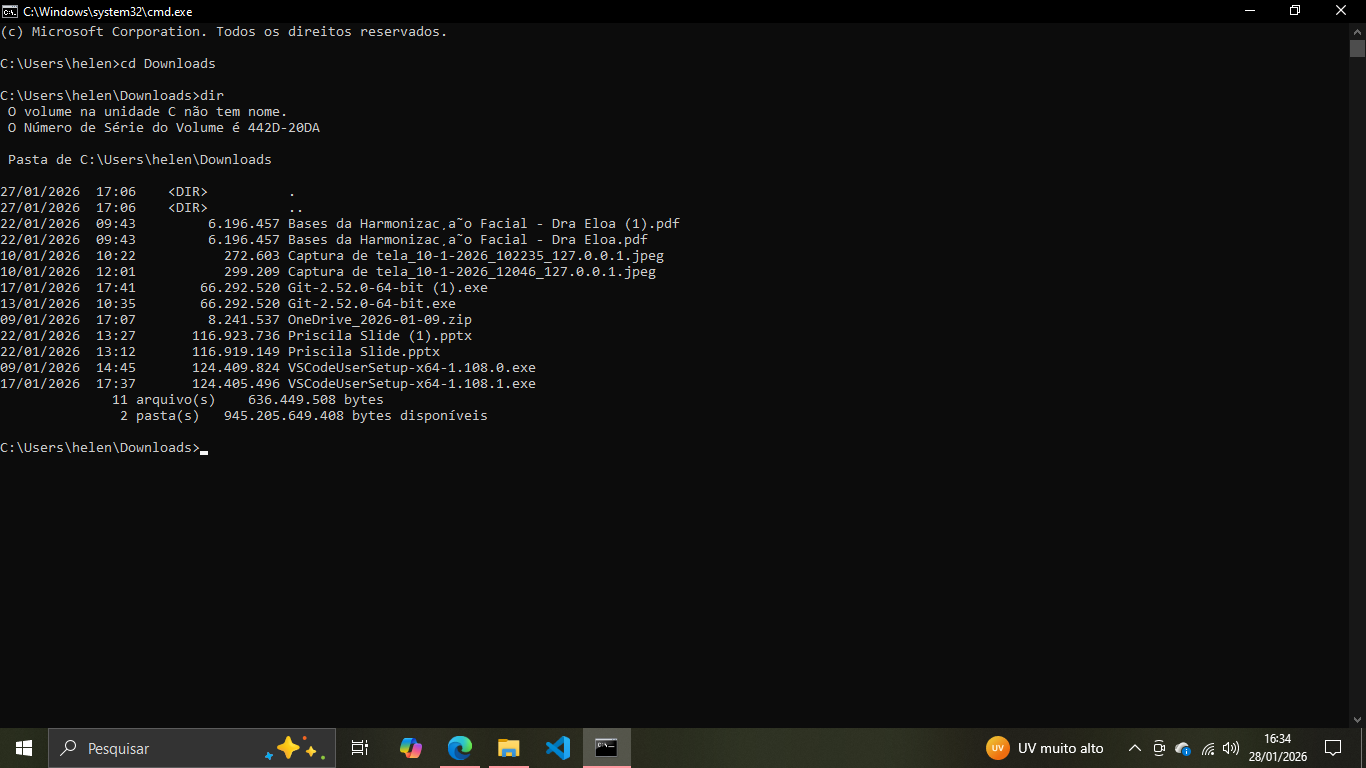The image size is (1366, 768).
Task: Switch to Visual Studio Code in the taskbar
Action: pos(557,748)
